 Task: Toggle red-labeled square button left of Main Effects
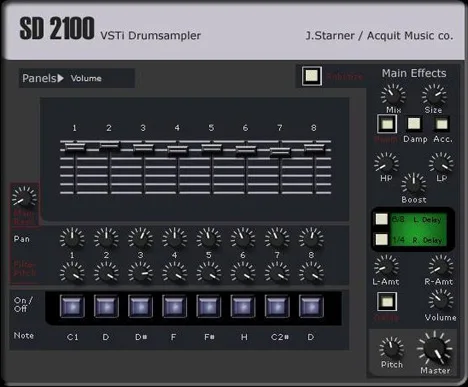(312, 76)
